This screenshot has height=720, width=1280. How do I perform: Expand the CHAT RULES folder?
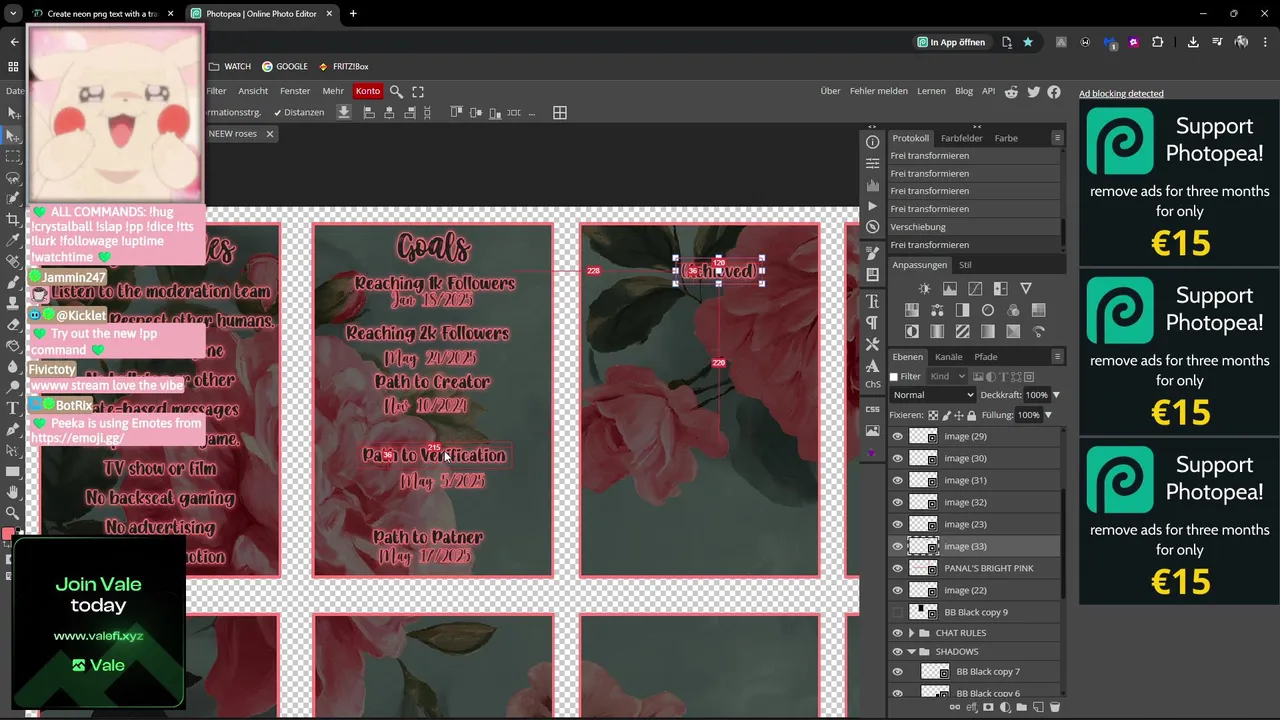pos(911,633)
